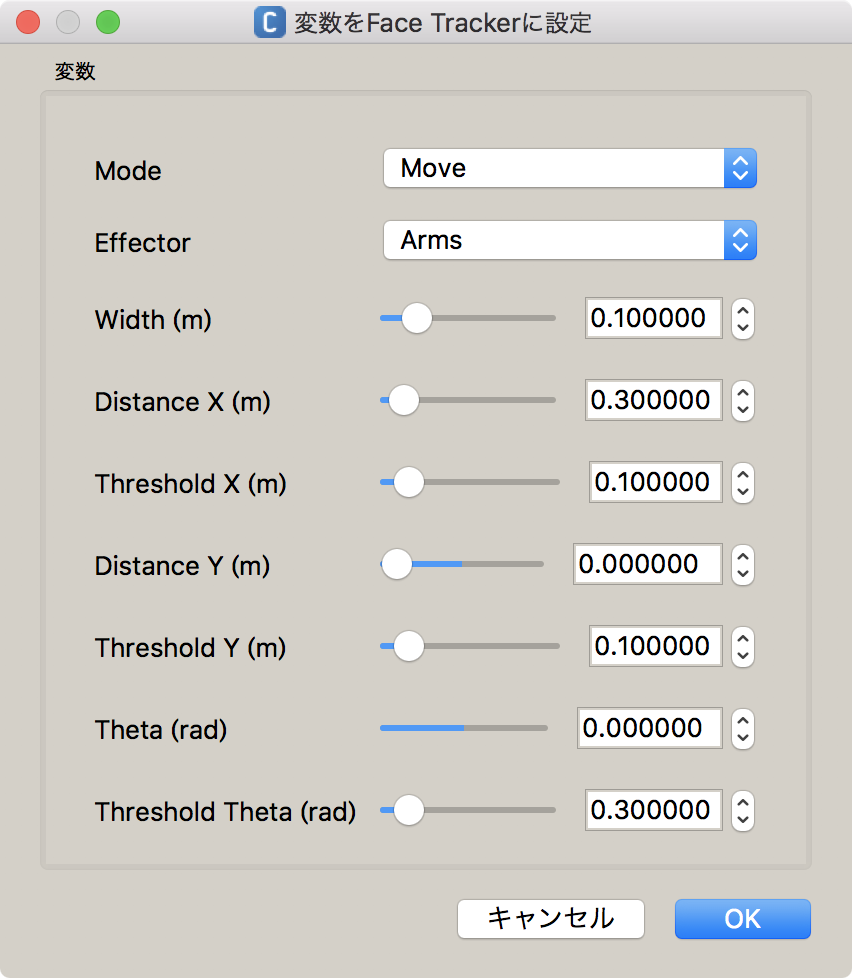
Task: Click the Threshold Y (m) value field
Action: coord(656,646)
